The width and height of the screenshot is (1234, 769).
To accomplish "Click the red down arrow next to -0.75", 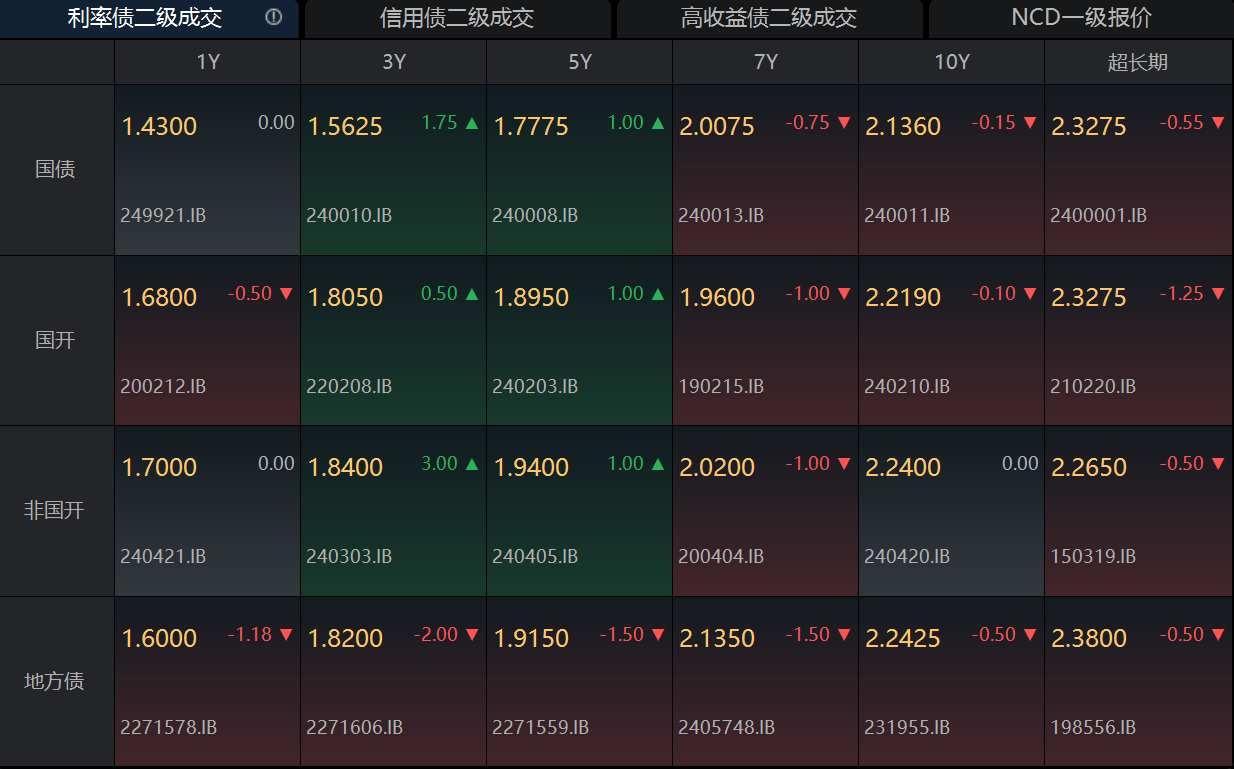I will 844,123.
